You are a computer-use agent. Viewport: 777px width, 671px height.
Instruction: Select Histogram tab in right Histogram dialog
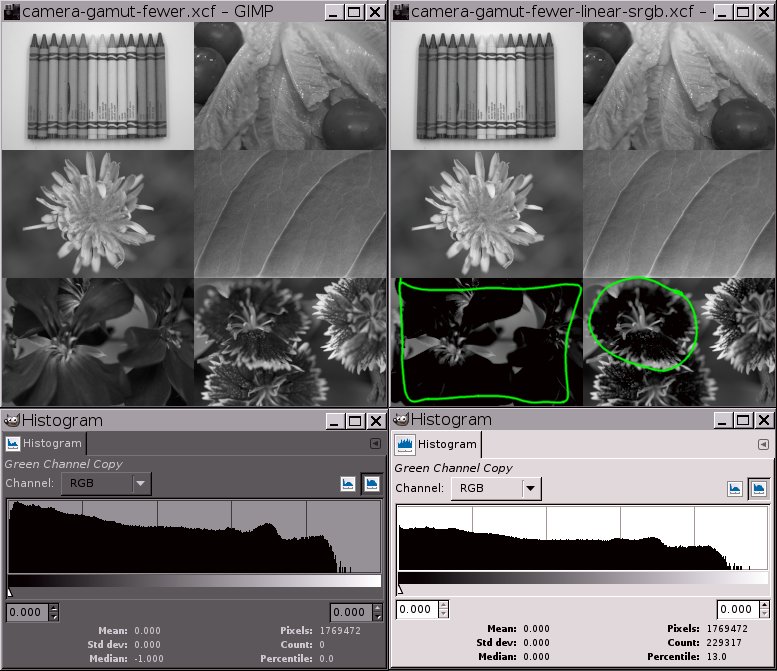click(x=437, y=444)
